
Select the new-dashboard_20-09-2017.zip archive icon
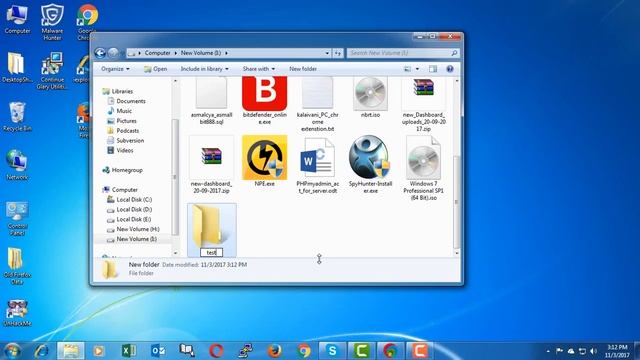click(211, 157)
